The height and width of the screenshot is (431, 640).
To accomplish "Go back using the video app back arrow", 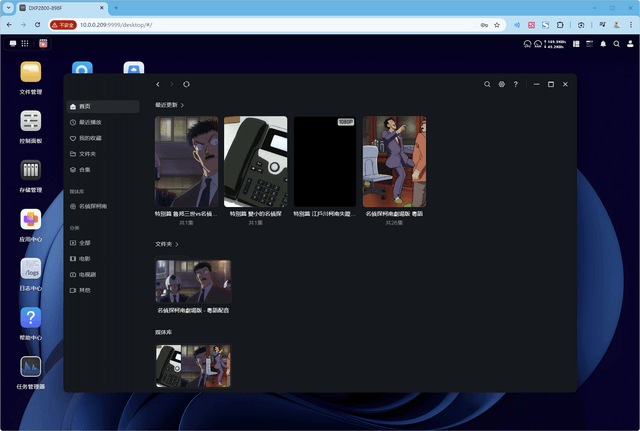I will pyautogui.click(x=158, y=84).
